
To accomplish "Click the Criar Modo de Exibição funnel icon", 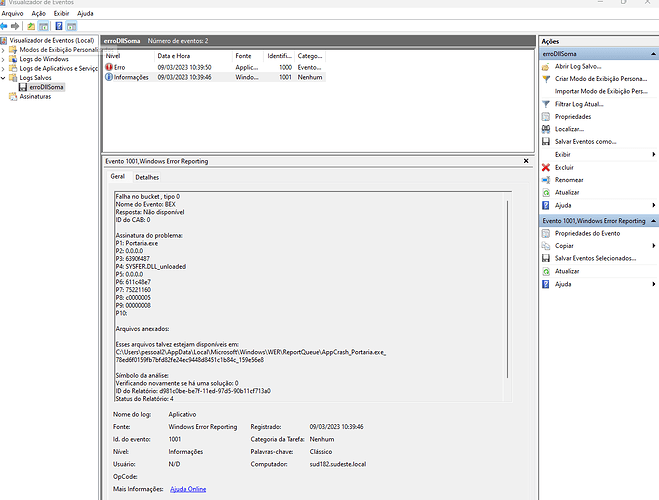I will [x=546, y=79].
